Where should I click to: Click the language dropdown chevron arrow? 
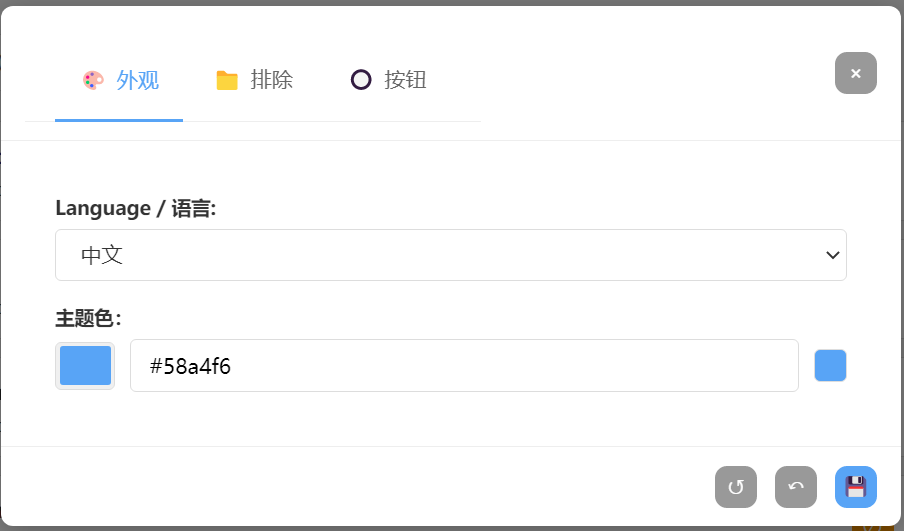point(832,255)
